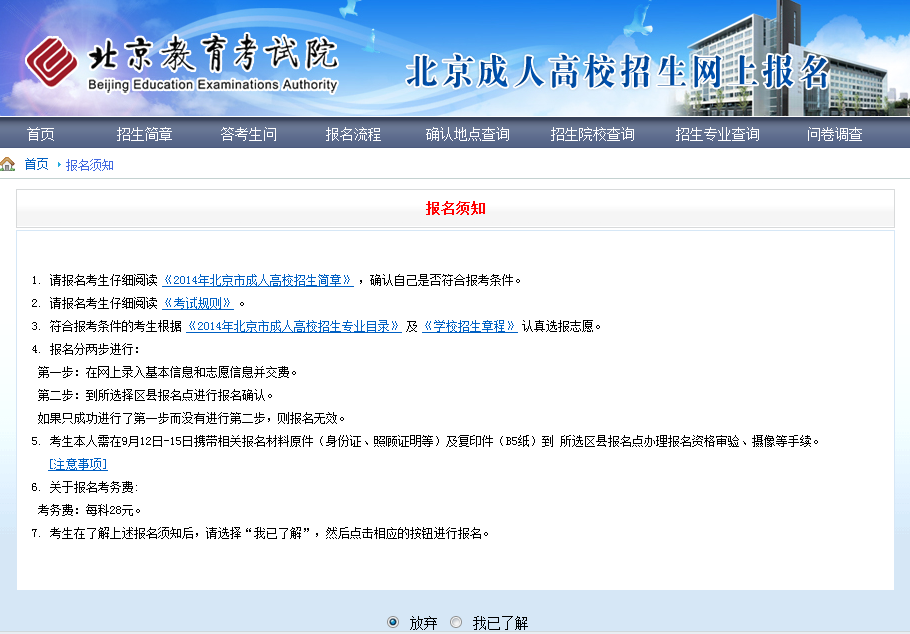Click the item 7 text about 我已了解

click(261, 533)
